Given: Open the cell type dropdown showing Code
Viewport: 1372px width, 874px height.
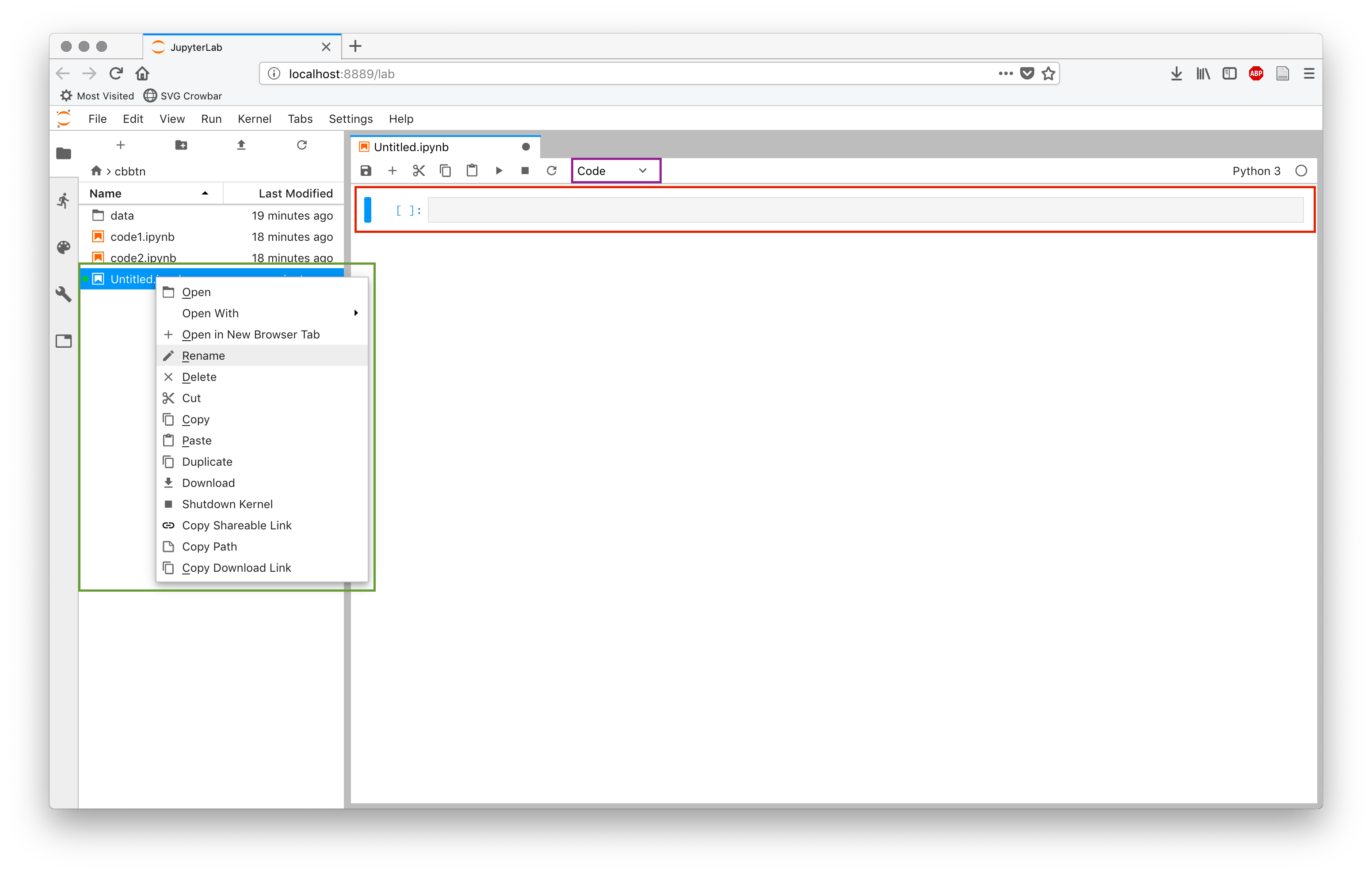Looking at the screenshot, I should pyautogui.click(x=615, y=171).
